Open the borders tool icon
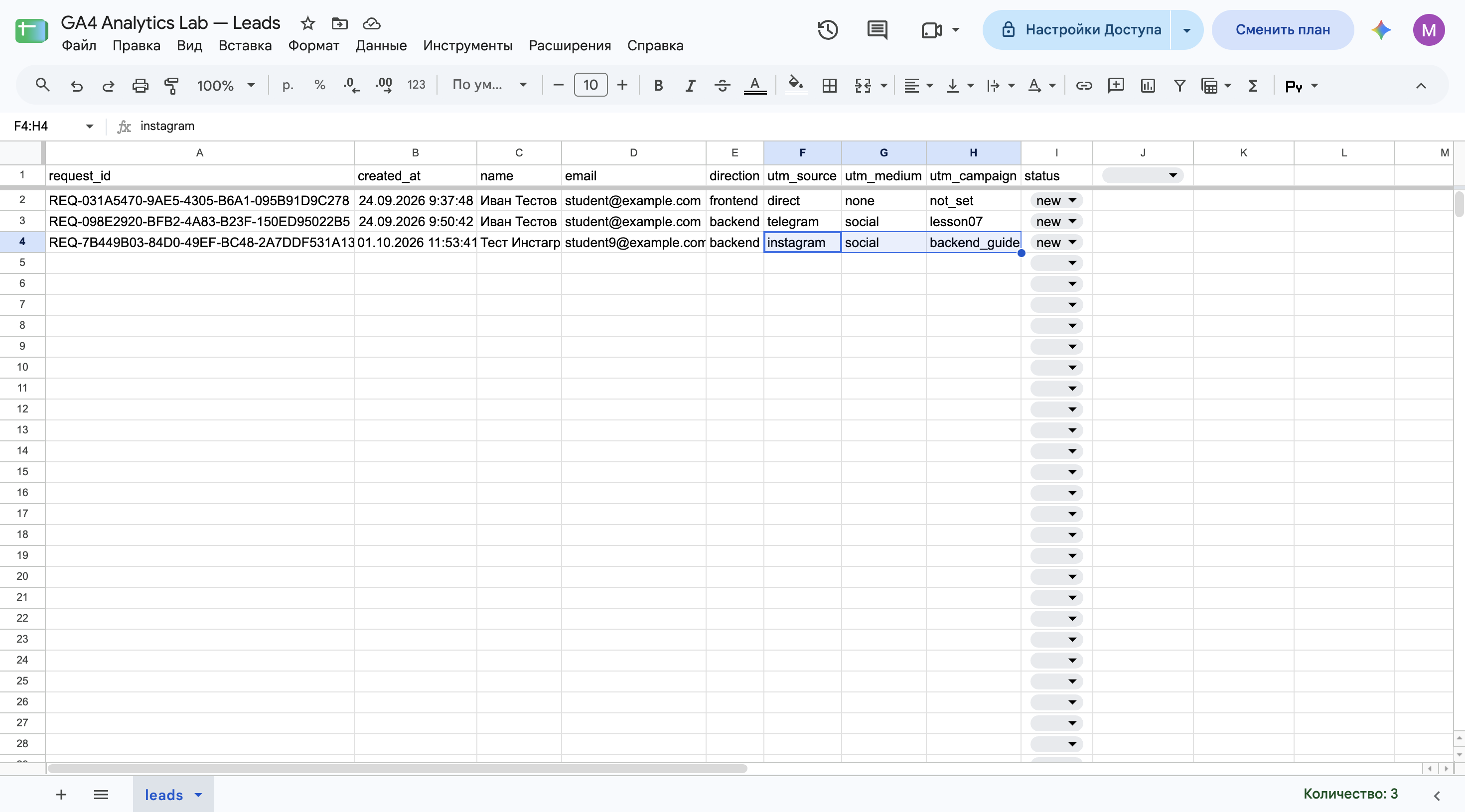1465x812 pixels. click(830, 86)
